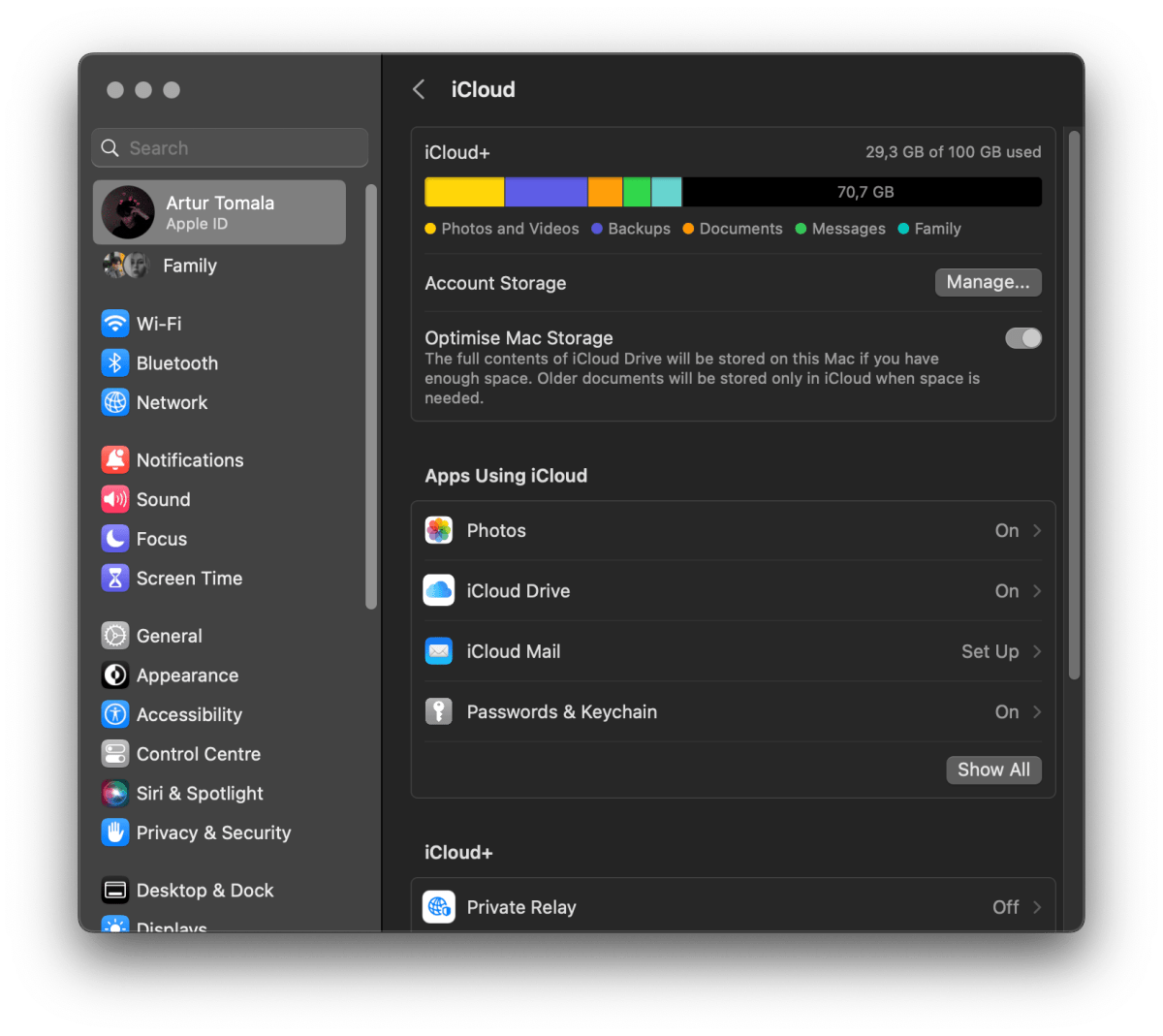
Task: Click the green Messages storage segment
Action: click(x=637, y=192)
